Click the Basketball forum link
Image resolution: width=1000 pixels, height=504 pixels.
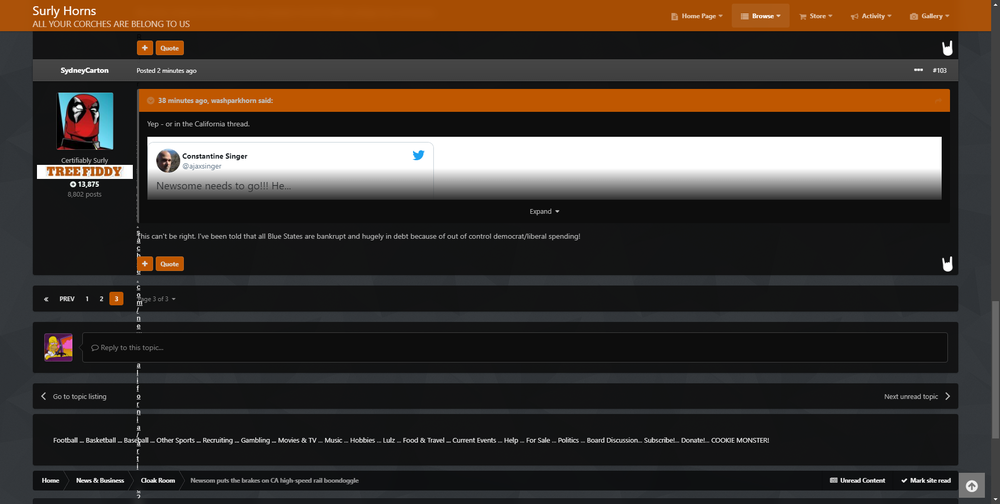[101, 440]
